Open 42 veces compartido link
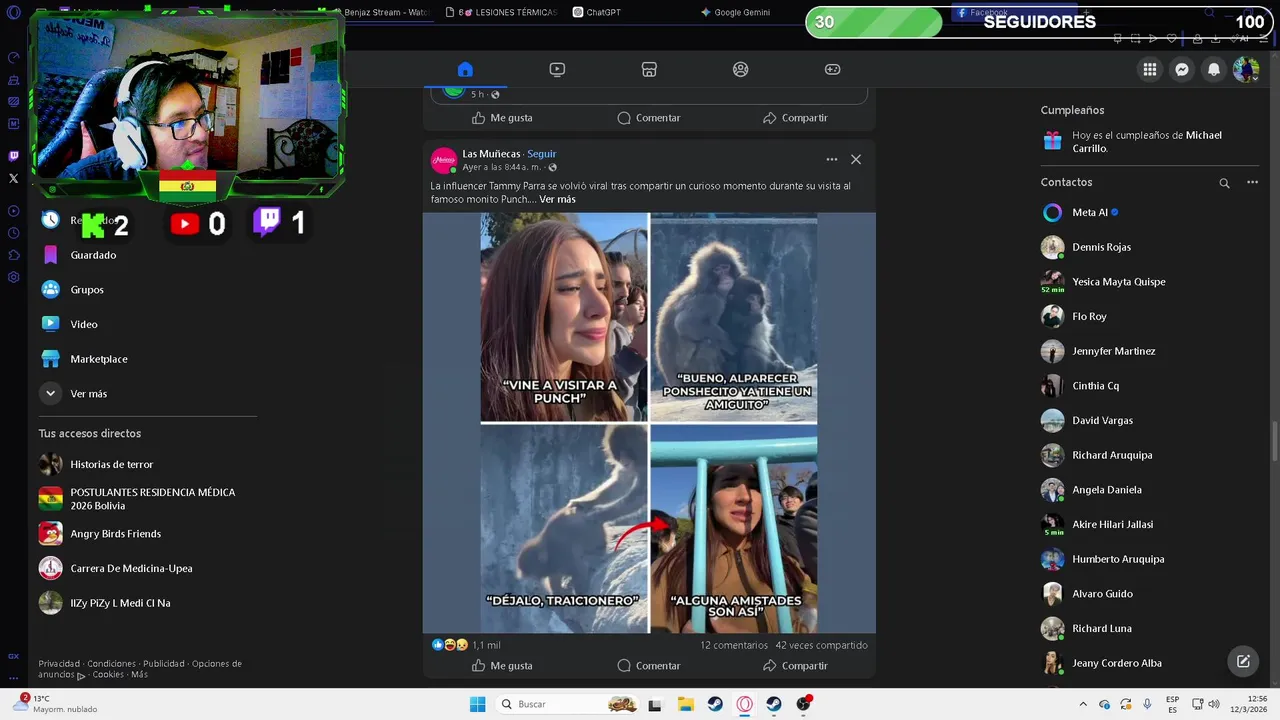This screenshot has width=1280, height=720. pyautogui.click(x=821, y=645)
